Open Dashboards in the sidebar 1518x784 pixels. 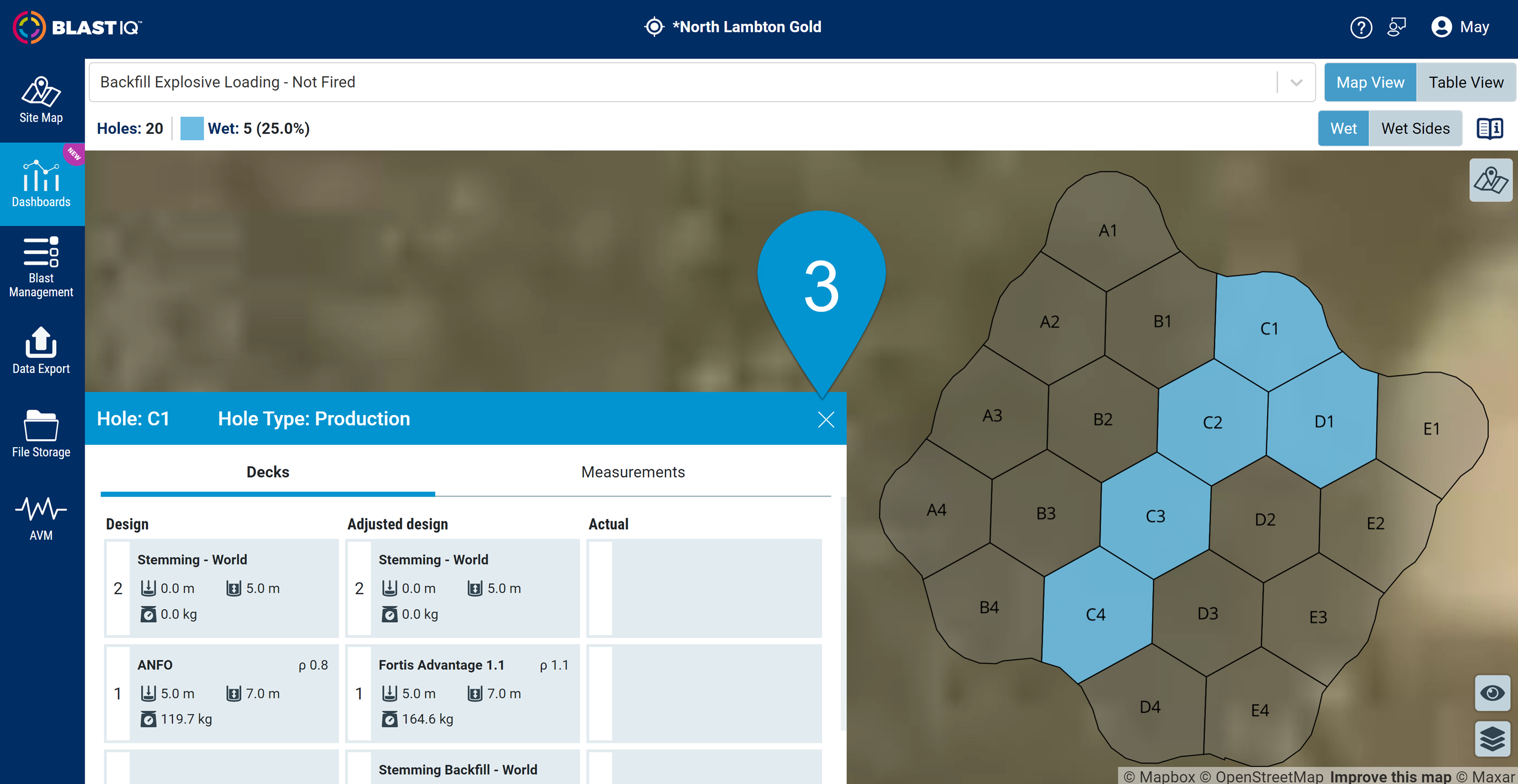(41, 184)
